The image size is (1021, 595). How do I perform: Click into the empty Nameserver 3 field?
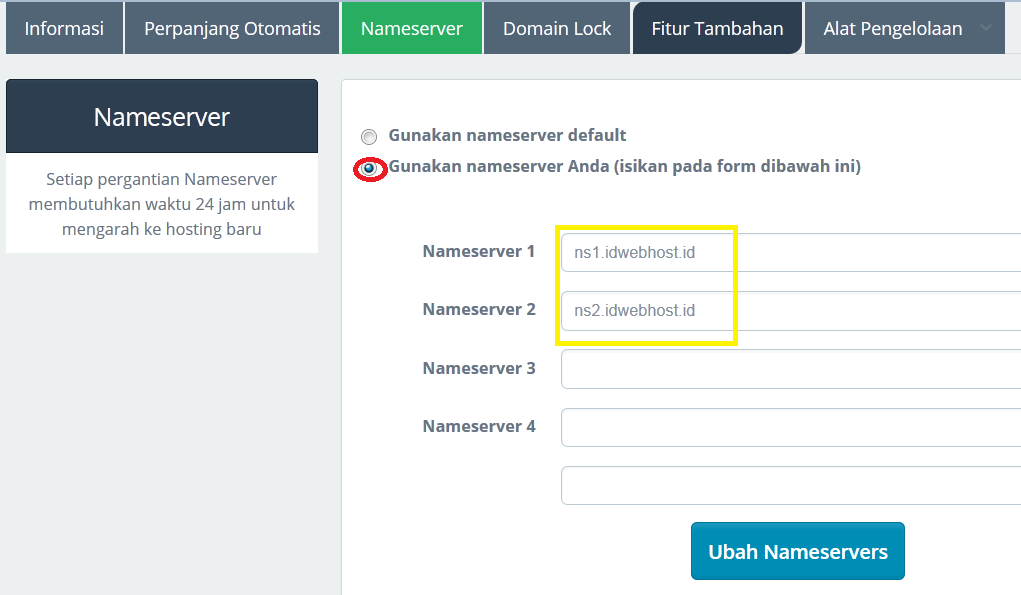click(790, 369)
